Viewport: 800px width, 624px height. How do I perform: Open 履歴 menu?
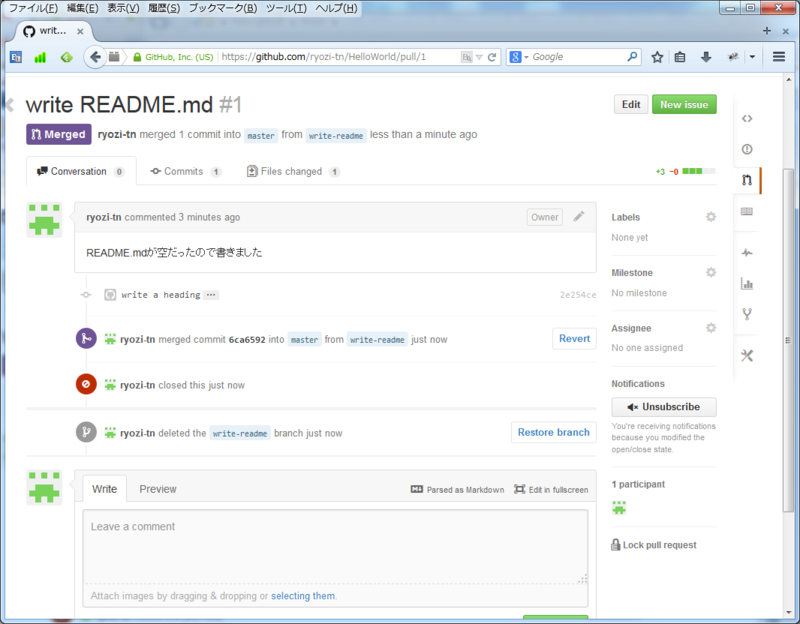click(x=164, y=8)
